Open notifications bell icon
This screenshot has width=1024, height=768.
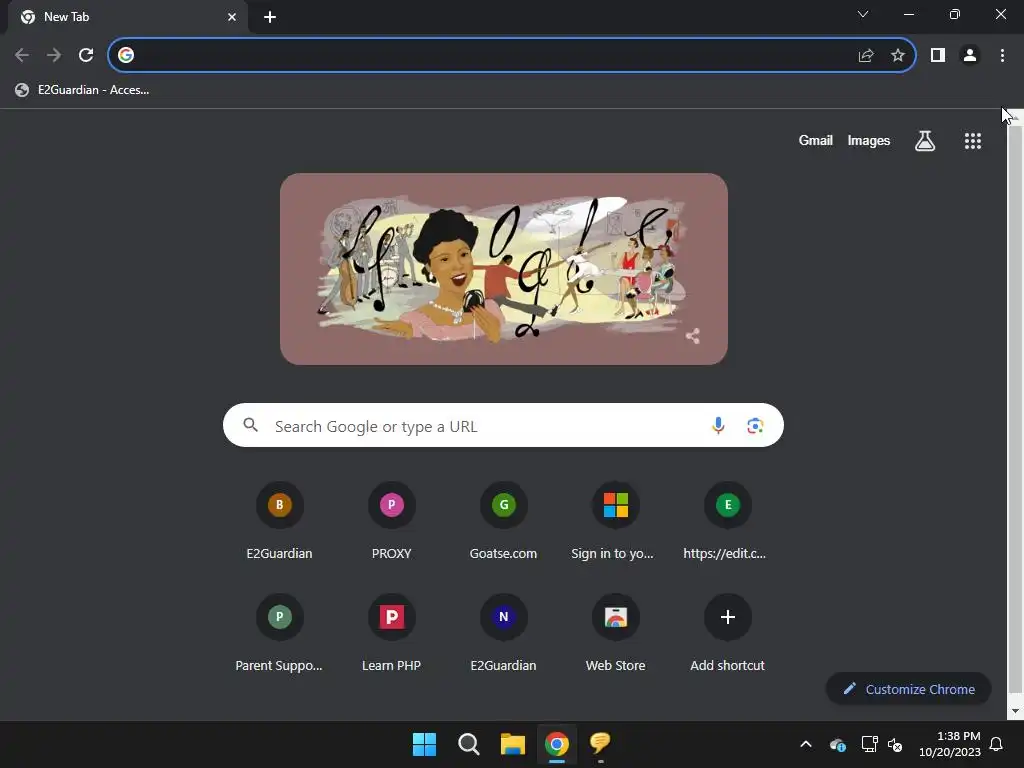997,744
